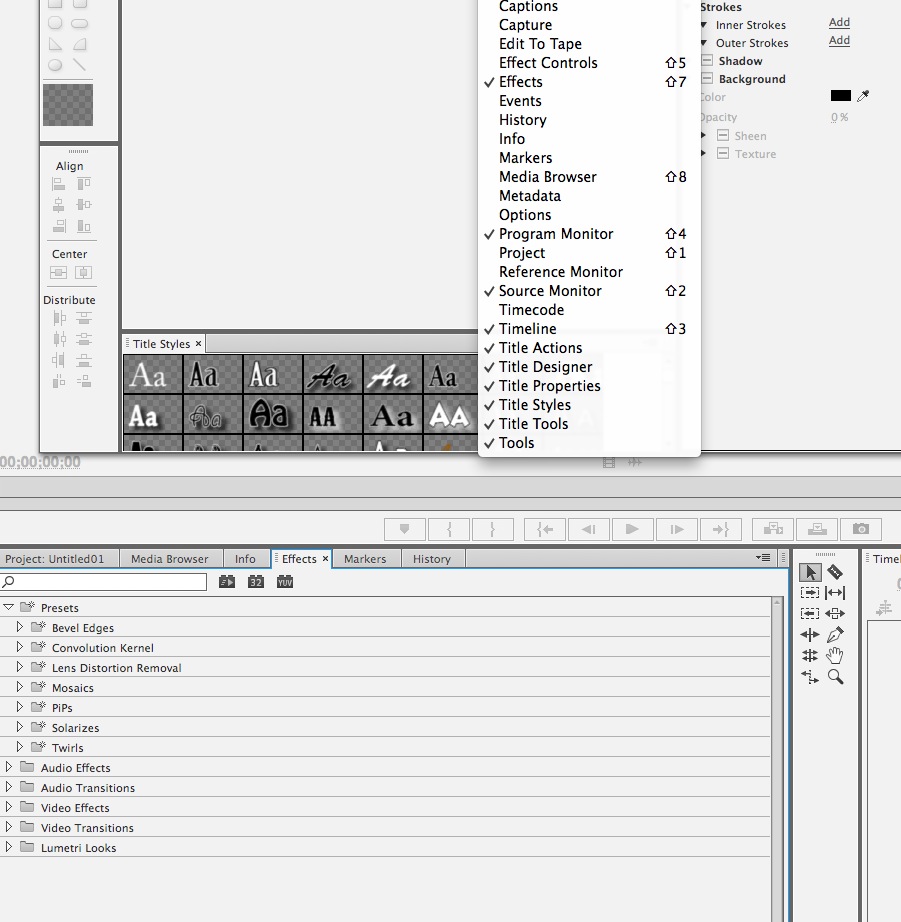Enable the Texture checkbox
Viewport: 901px width, 922px height.
(x=723, y=153)
